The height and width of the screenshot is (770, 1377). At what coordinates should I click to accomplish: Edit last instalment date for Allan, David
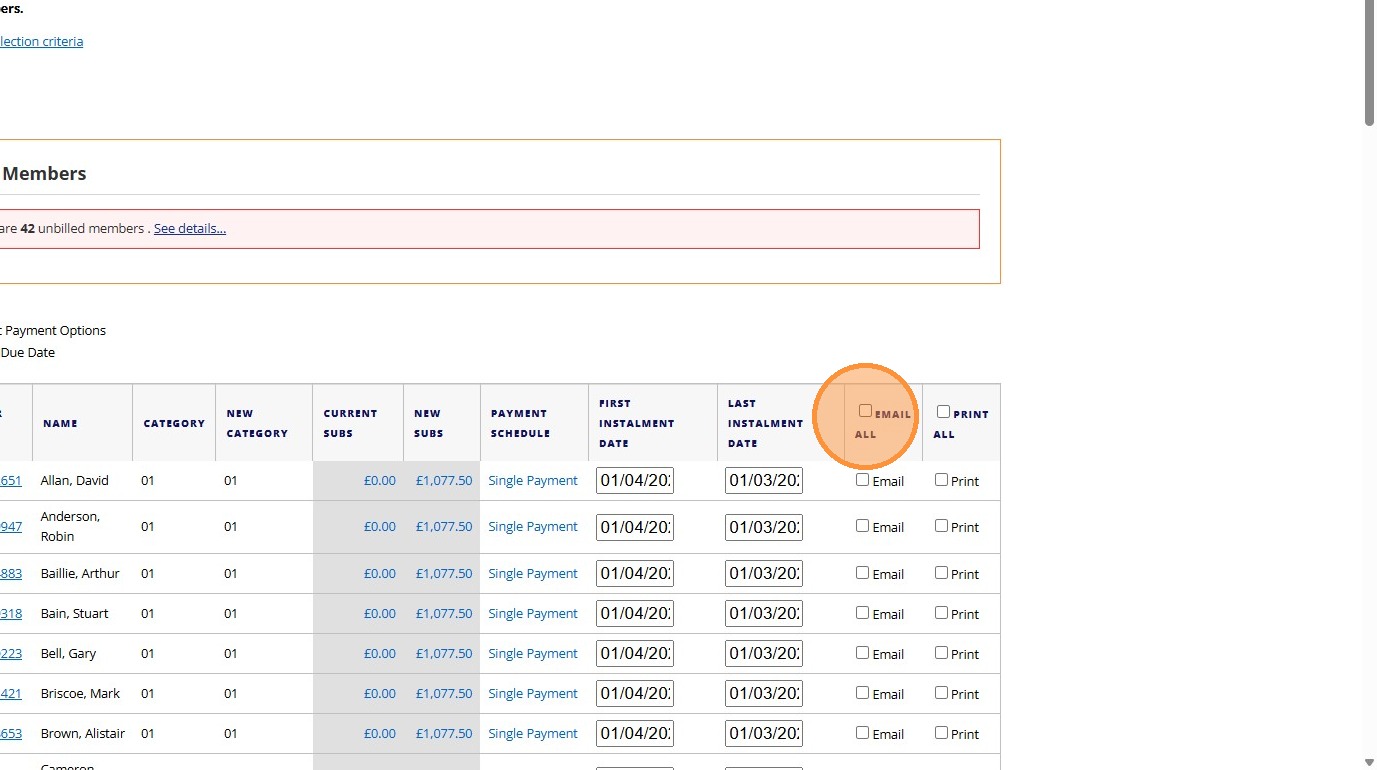tap(764, 480)
